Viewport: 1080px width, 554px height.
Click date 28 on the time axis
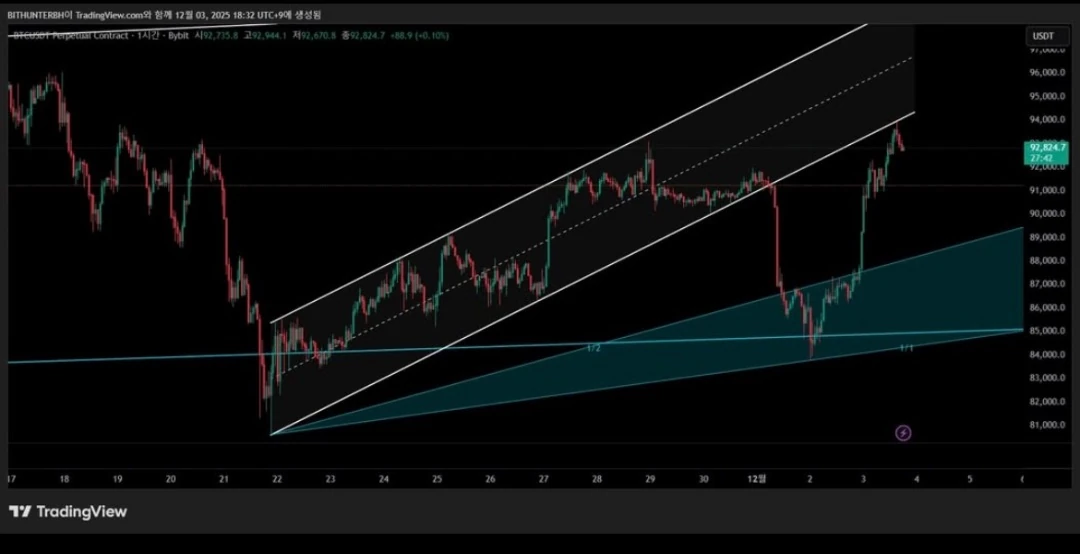point(596,479)
